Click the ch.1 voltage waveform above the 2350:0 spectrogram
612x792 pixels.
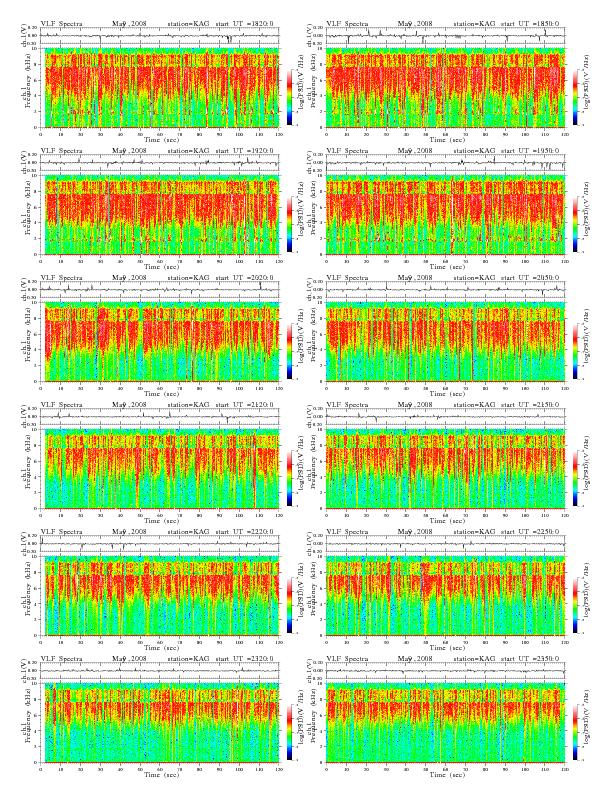445,671
